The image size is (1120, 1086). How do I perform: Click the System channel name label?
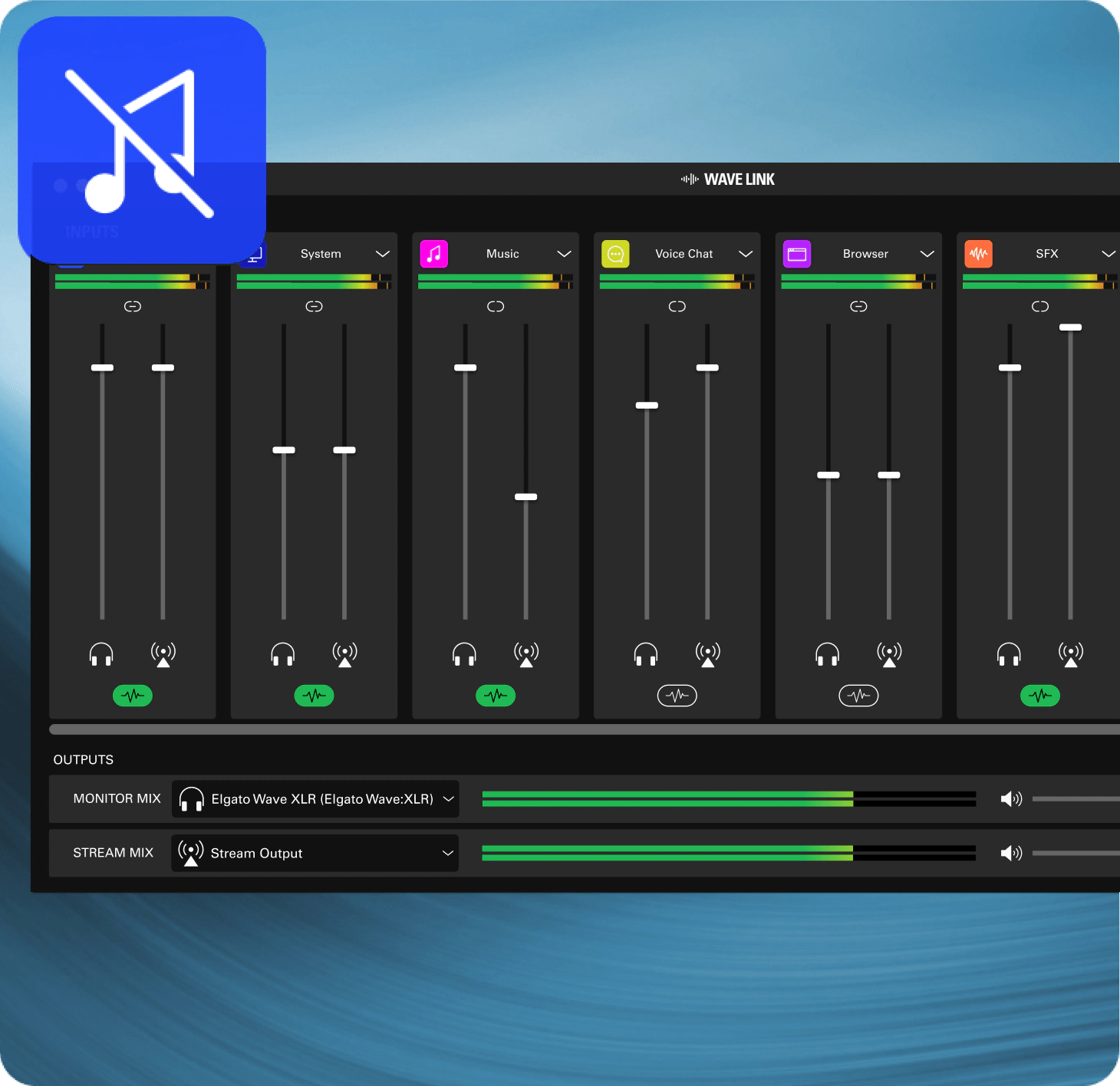pyautogui.click(x=321, y=254)
